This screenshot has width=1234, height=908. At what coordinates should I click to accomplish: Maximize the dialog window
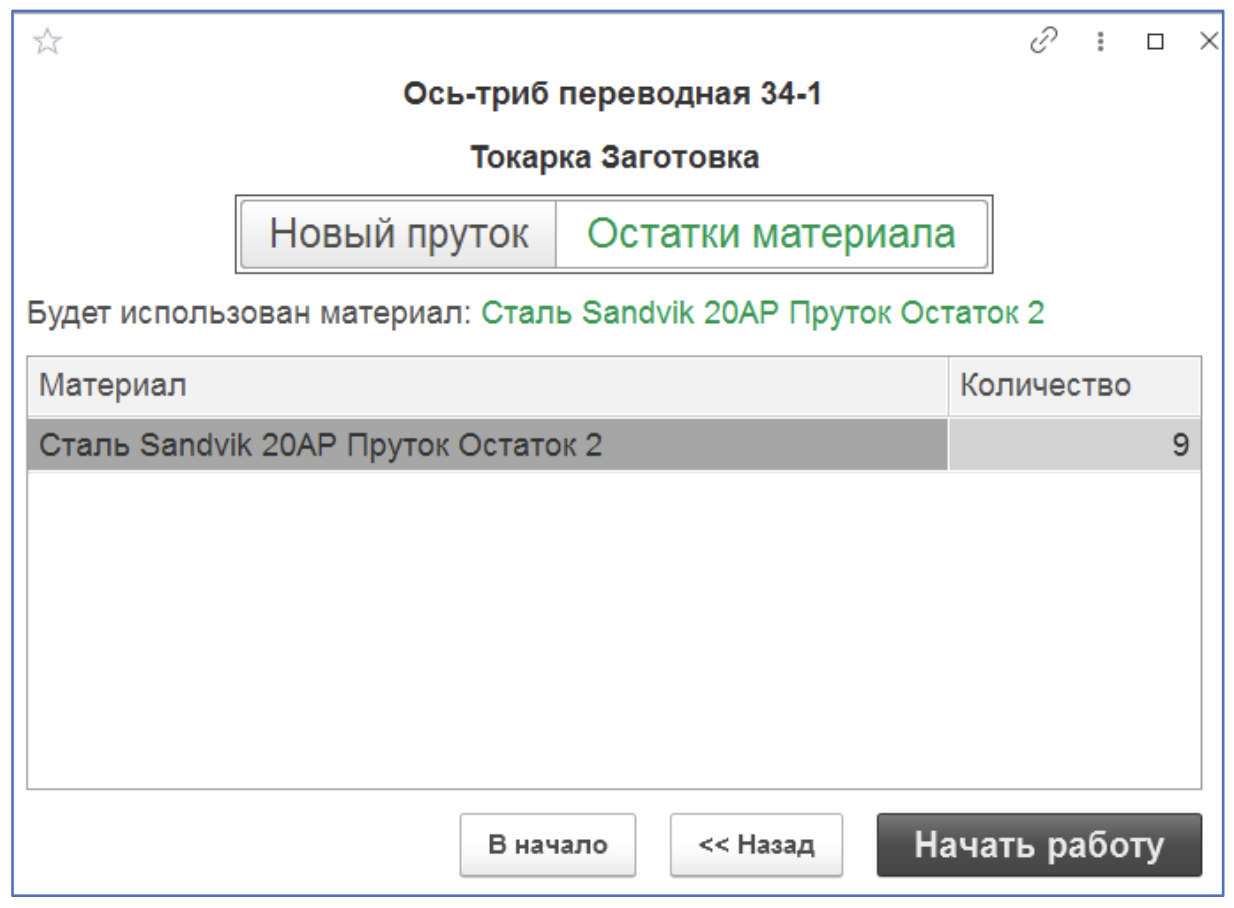(1155, 41)
